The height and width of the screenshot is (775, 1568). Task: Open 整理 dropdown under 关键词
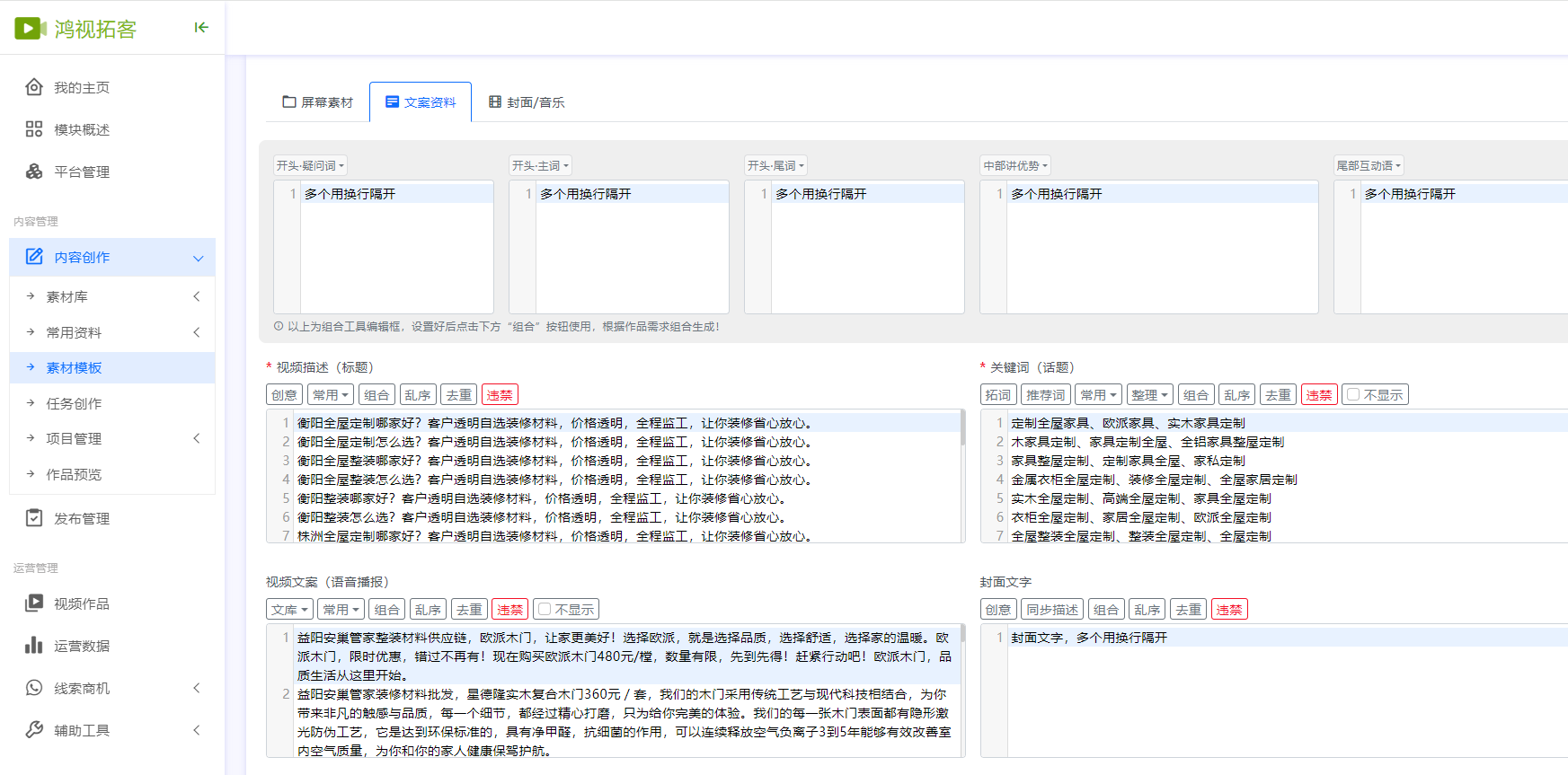pos(1150,395)
